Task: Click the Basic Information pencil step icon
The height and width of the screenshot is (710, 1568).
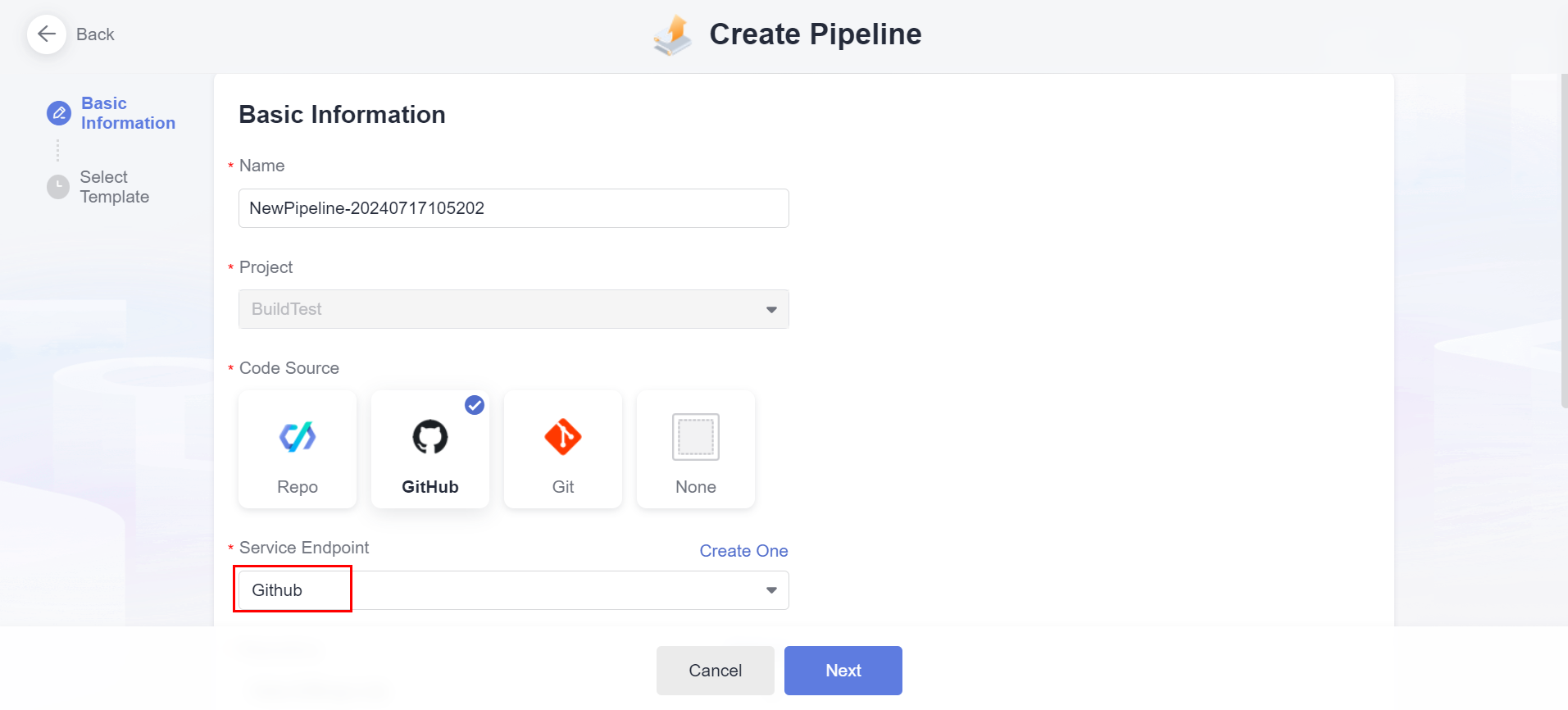Action: point(59,113)
